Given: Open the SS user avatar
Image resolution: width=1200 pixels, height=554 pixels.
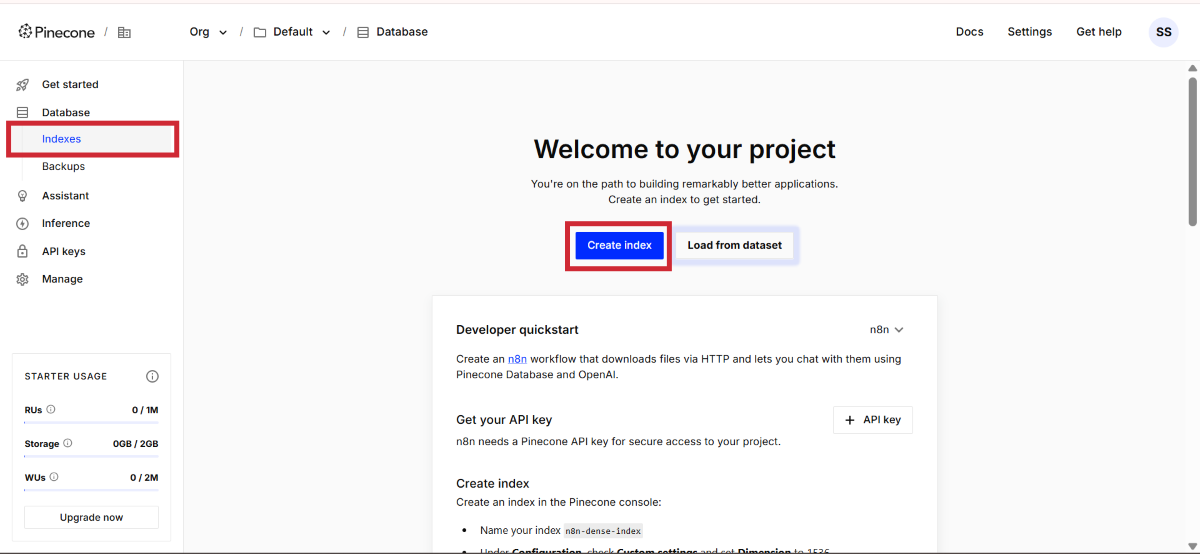Looking at the screenshot, I should (1163, 32).
